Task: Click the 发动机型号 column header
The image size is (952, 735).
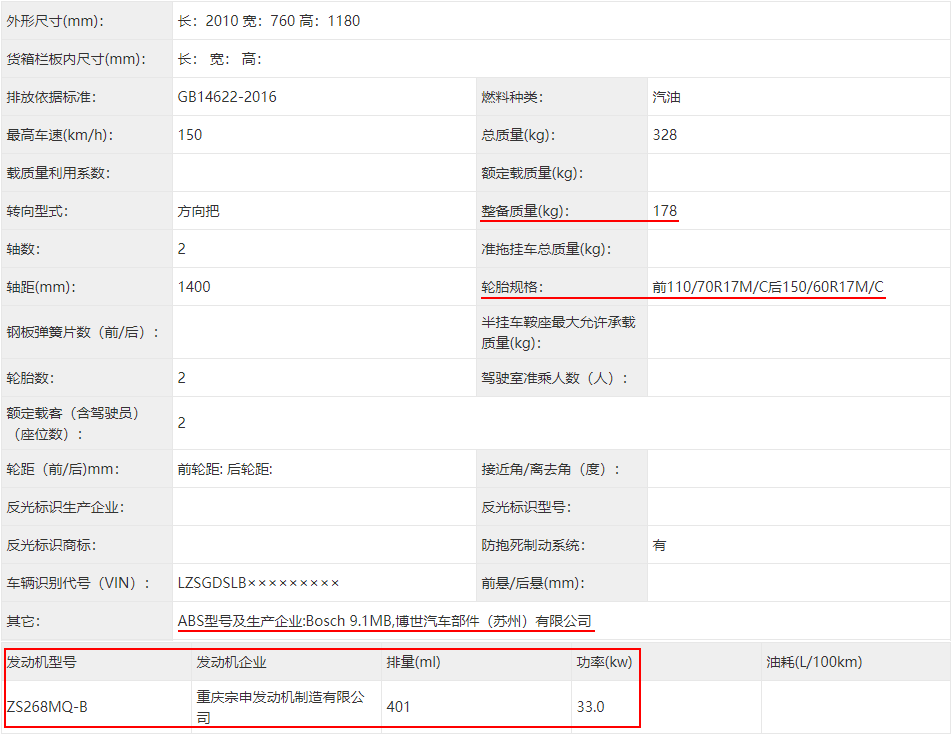Action: [x=42, y=662]
